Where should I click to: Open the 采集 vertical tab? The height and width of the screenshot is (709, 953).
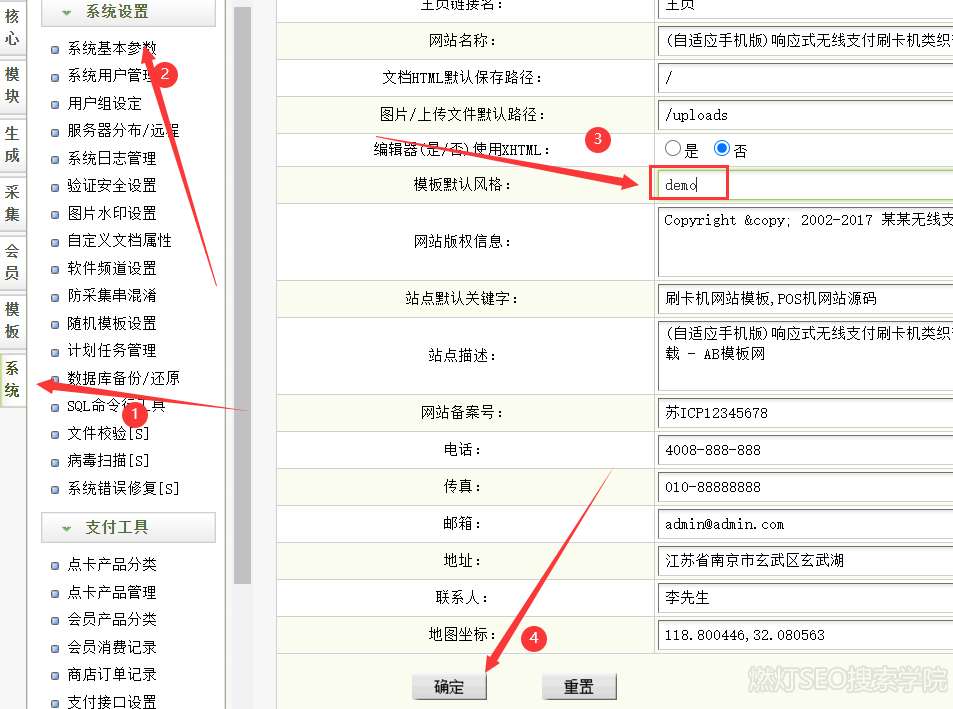[12, 203]
